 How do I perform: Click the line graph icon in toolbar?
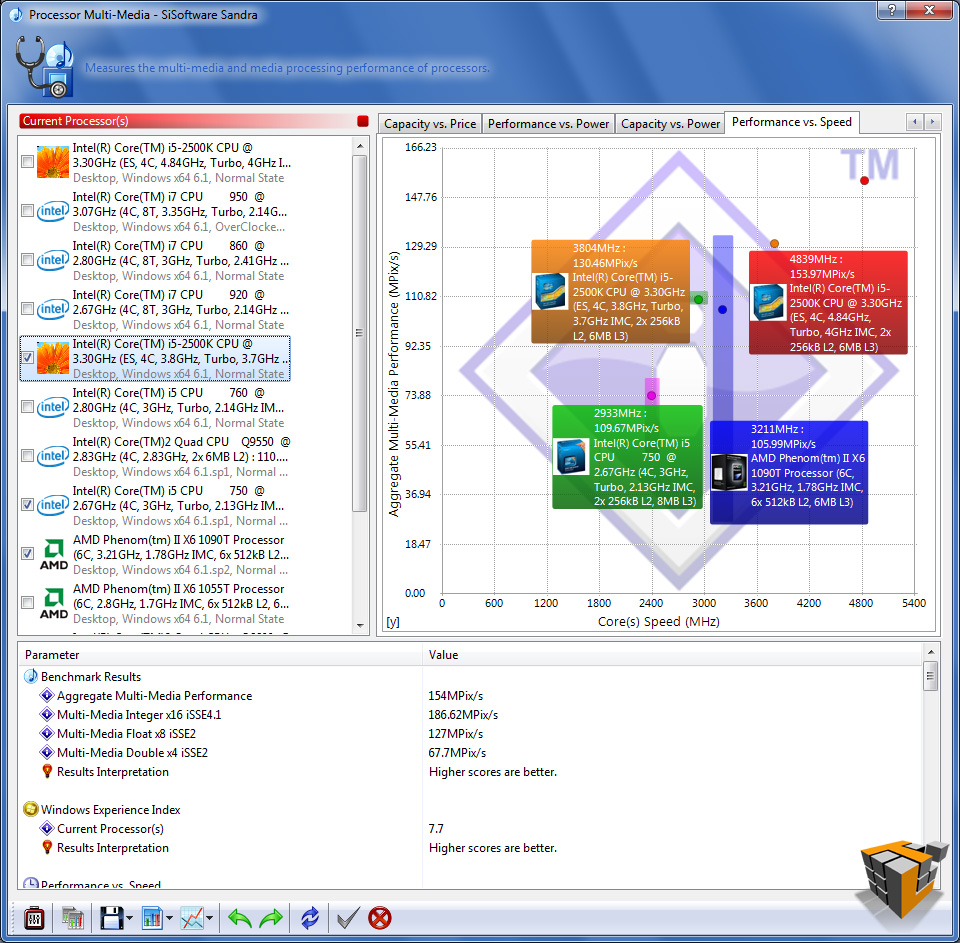pos(192,919)
